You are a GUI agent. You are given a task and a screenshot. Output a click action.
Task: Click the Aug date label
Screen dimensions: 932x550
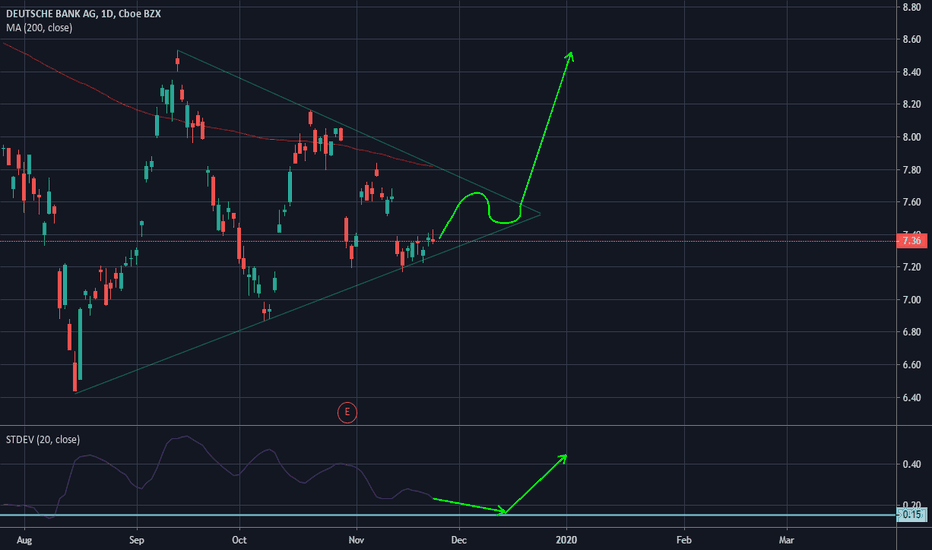pos(24,540)
